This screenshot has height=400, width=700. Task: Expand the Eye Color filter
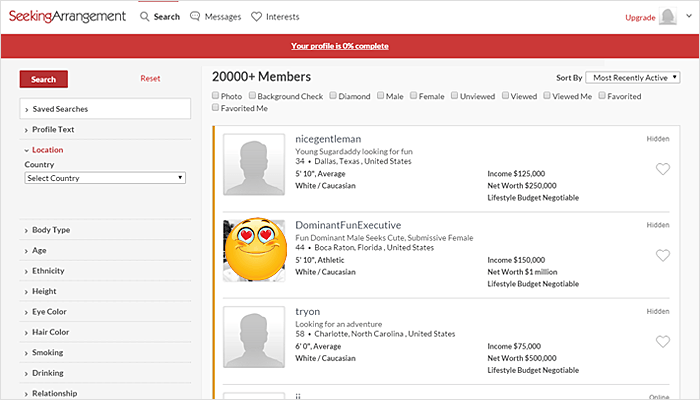tap(105, 312)
